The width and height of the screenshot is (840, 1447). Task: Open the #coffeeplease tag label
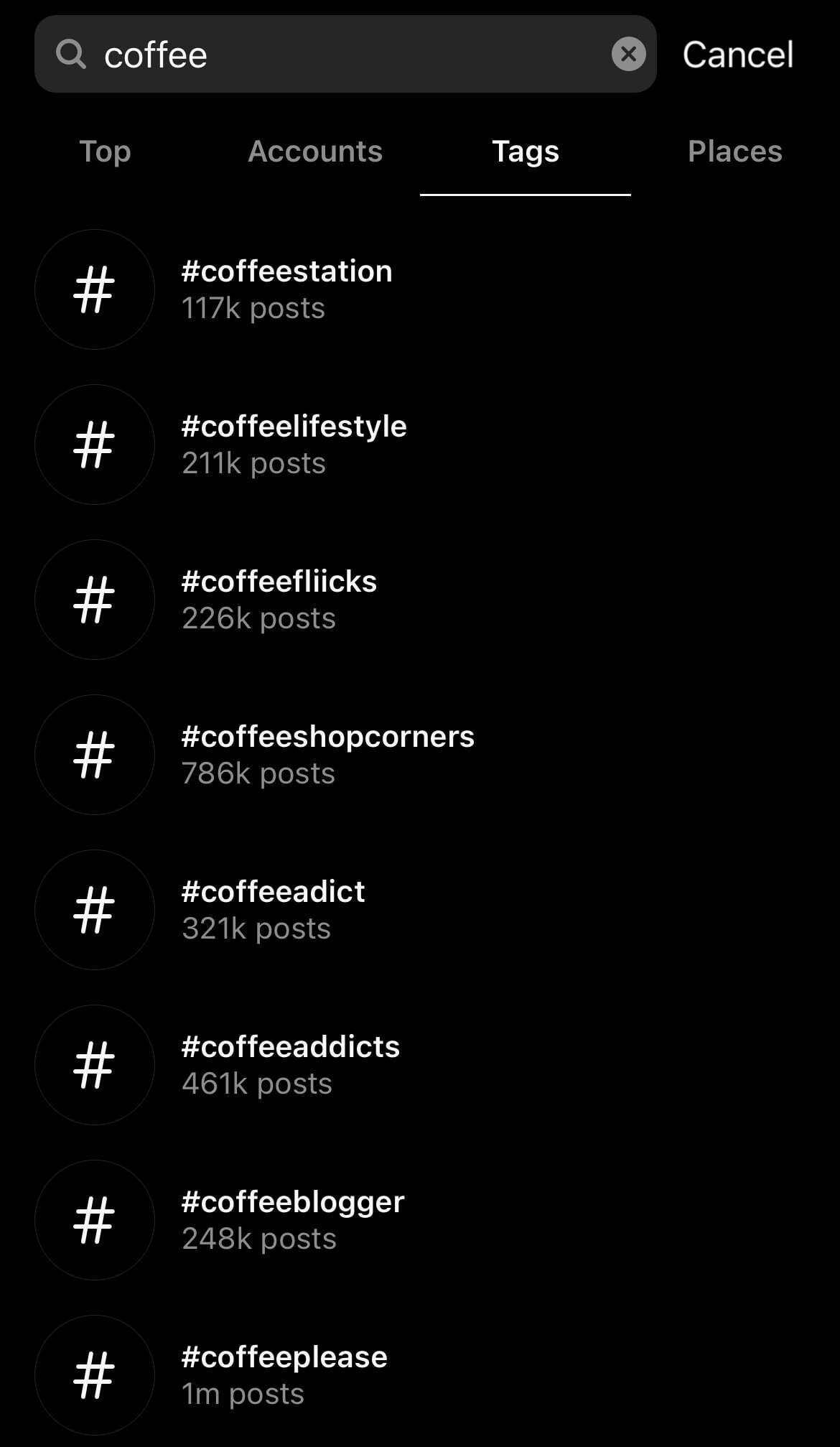(284, 1357)
